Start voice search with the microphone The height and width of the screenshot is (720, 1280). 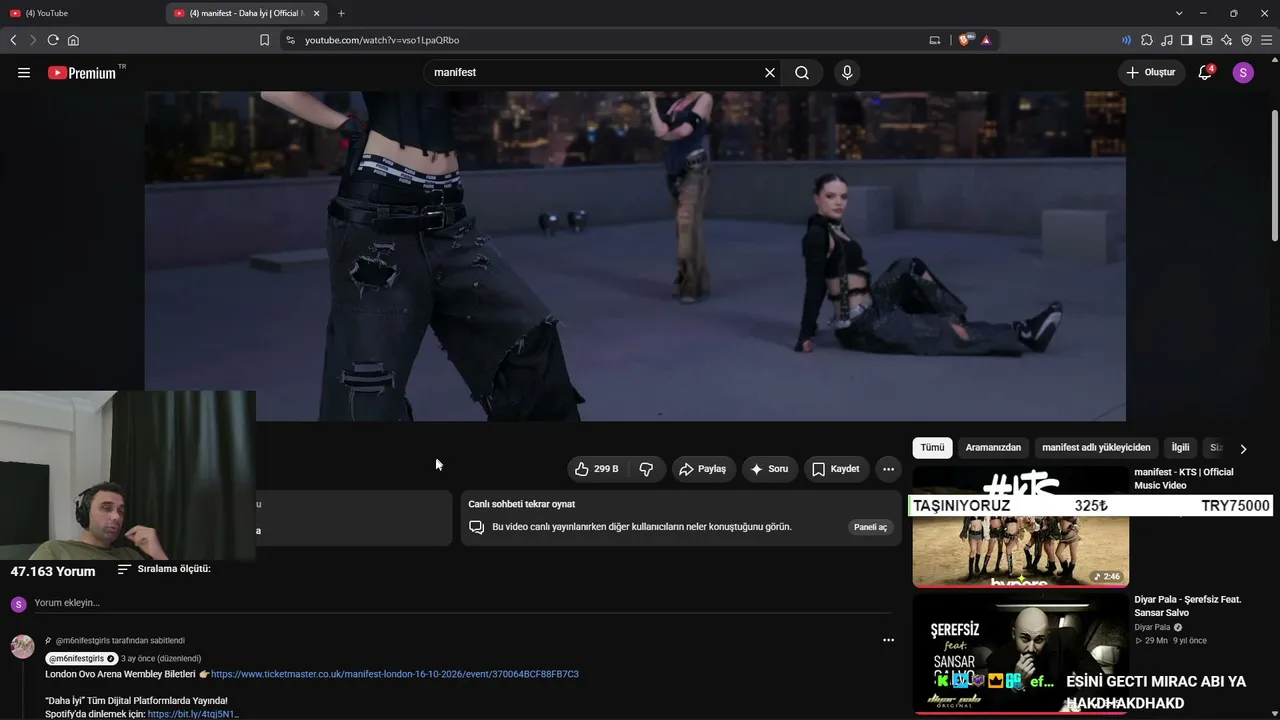tap(847, 73)
